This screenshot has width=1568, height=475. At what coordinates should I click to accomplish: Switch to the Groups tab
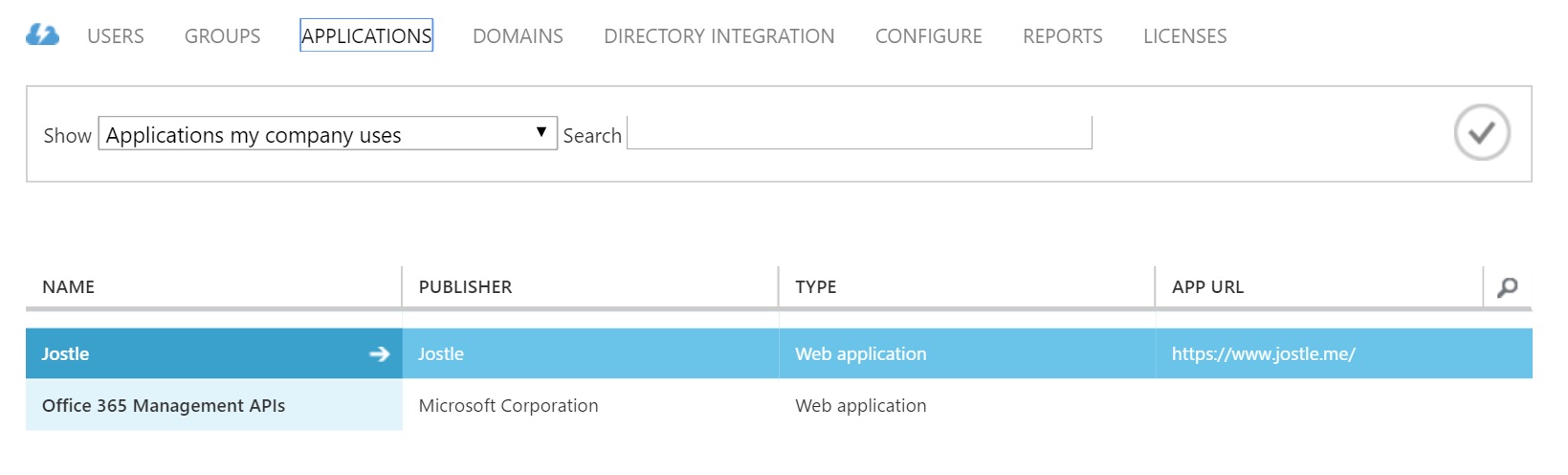[x=222, y=36]
